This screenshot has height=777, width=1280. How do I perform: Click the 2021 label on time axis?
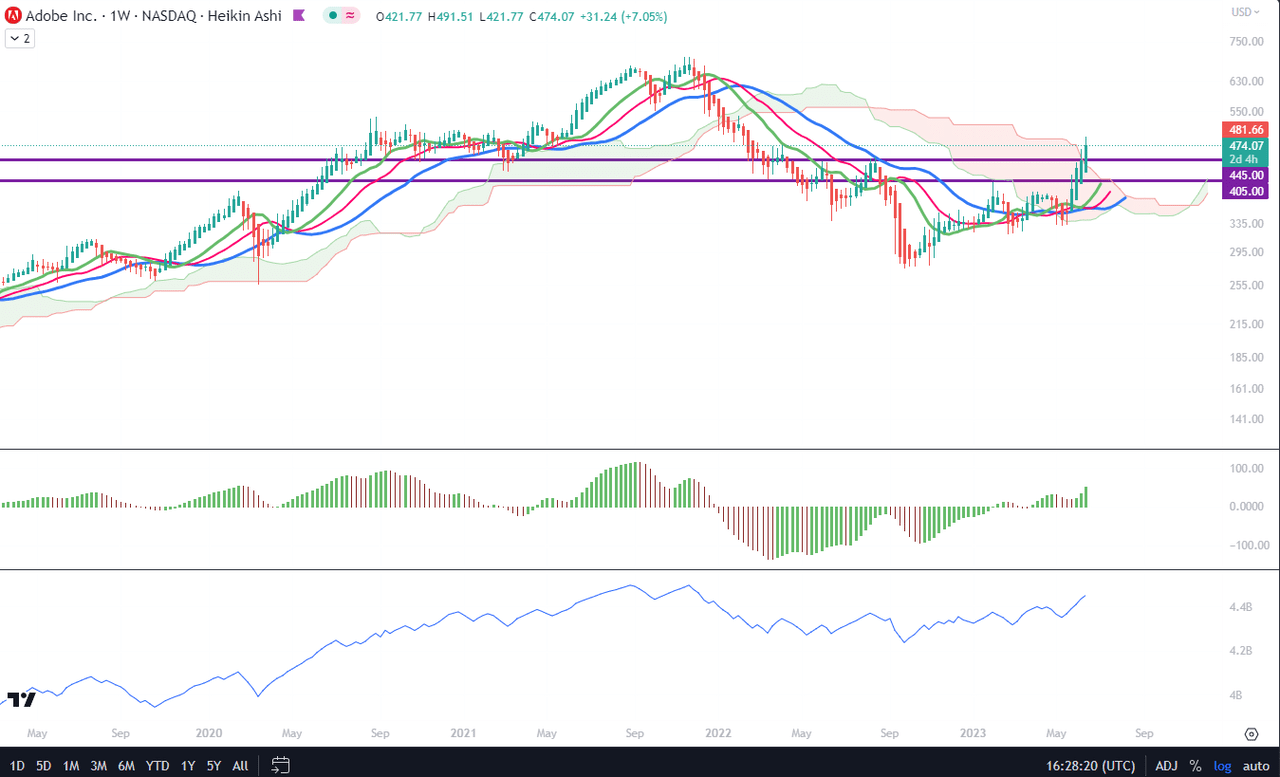pyautogui.click(x=462, y=733)
